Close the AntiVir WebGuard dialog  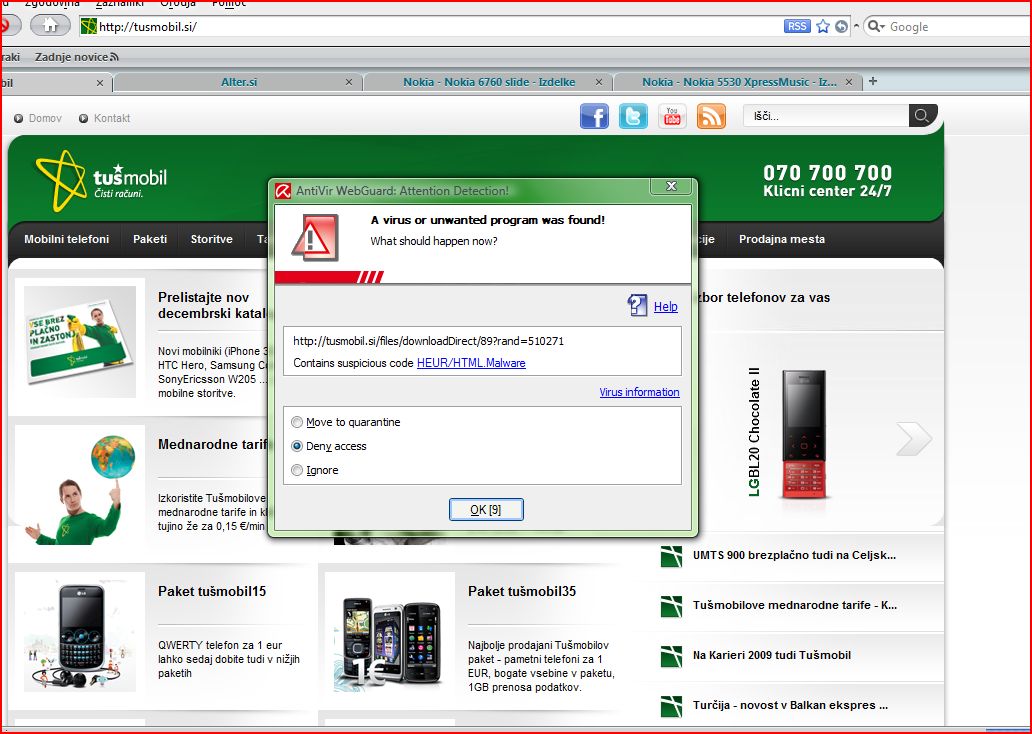[x=671, y=186]
